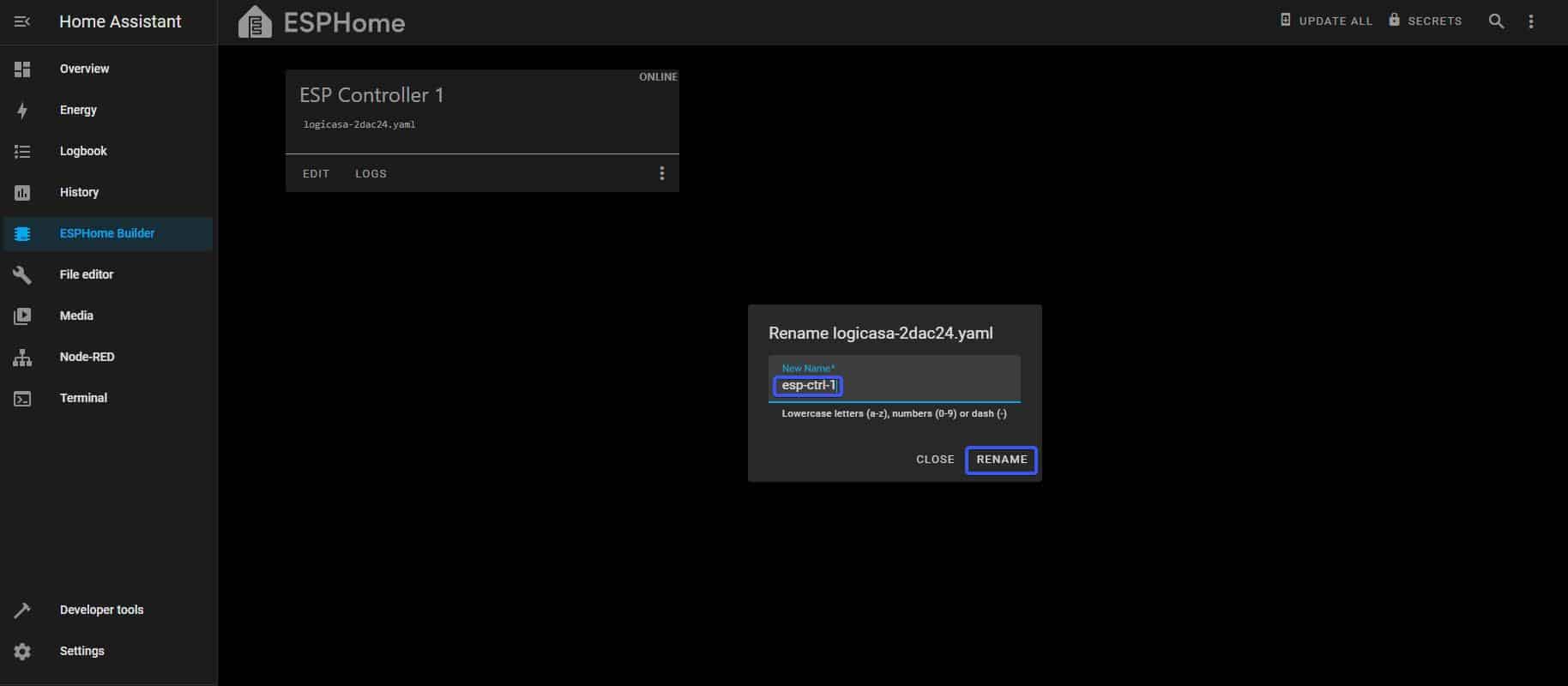This screenshot has width=1568, height=686.
Task: Click the Logbook list icon
Action: tap(22, 151)
